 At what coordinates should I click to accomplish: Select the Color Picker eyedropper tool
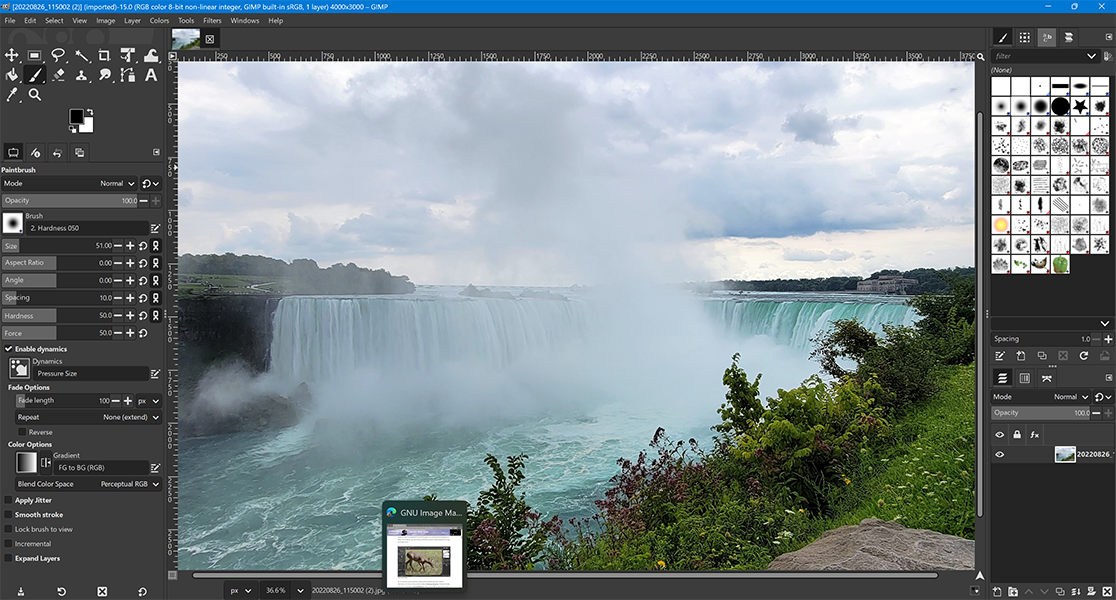[x=12, y=95]
